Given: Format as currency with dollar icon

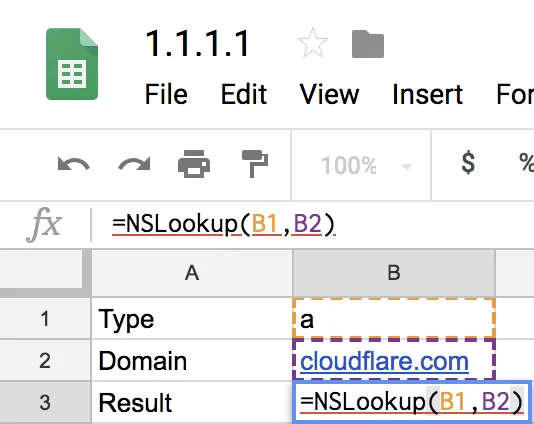Looking at the screenshot, I should click(468, 163).
